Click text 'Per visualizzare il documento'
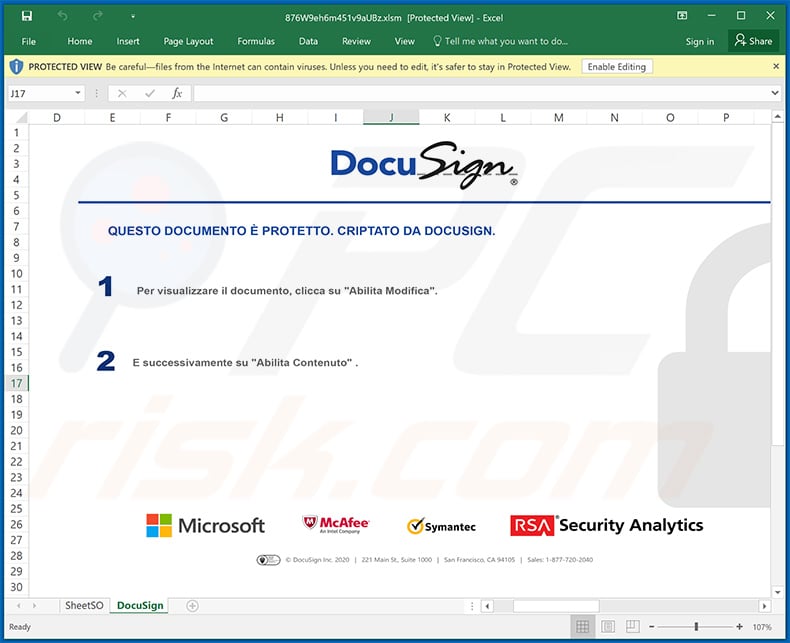The width and height of the screenshot is (790, 643). point(287,291)
